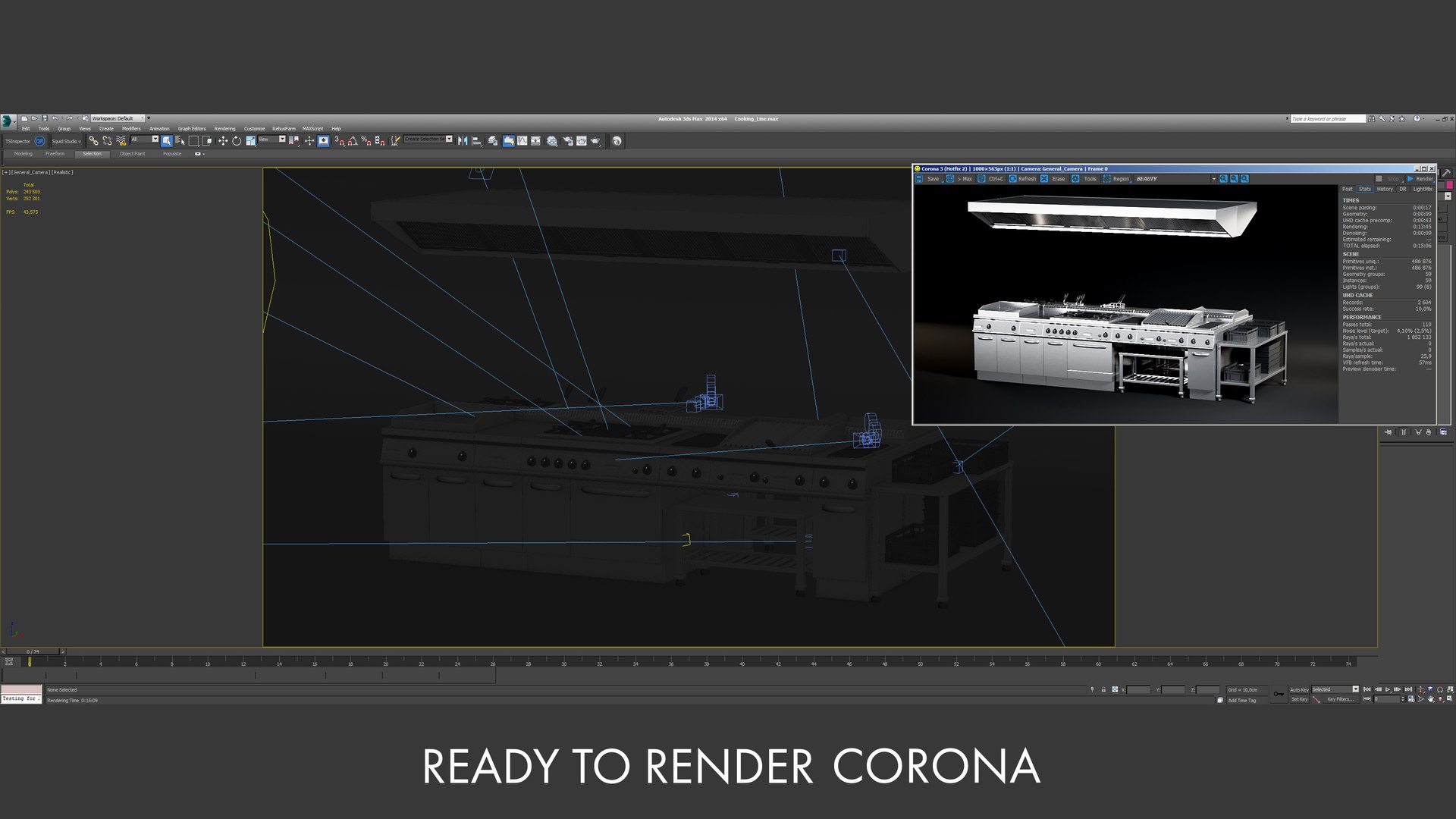Click the Select and Scale tool
Viewport: 1456px width, 819px height.
250,141
